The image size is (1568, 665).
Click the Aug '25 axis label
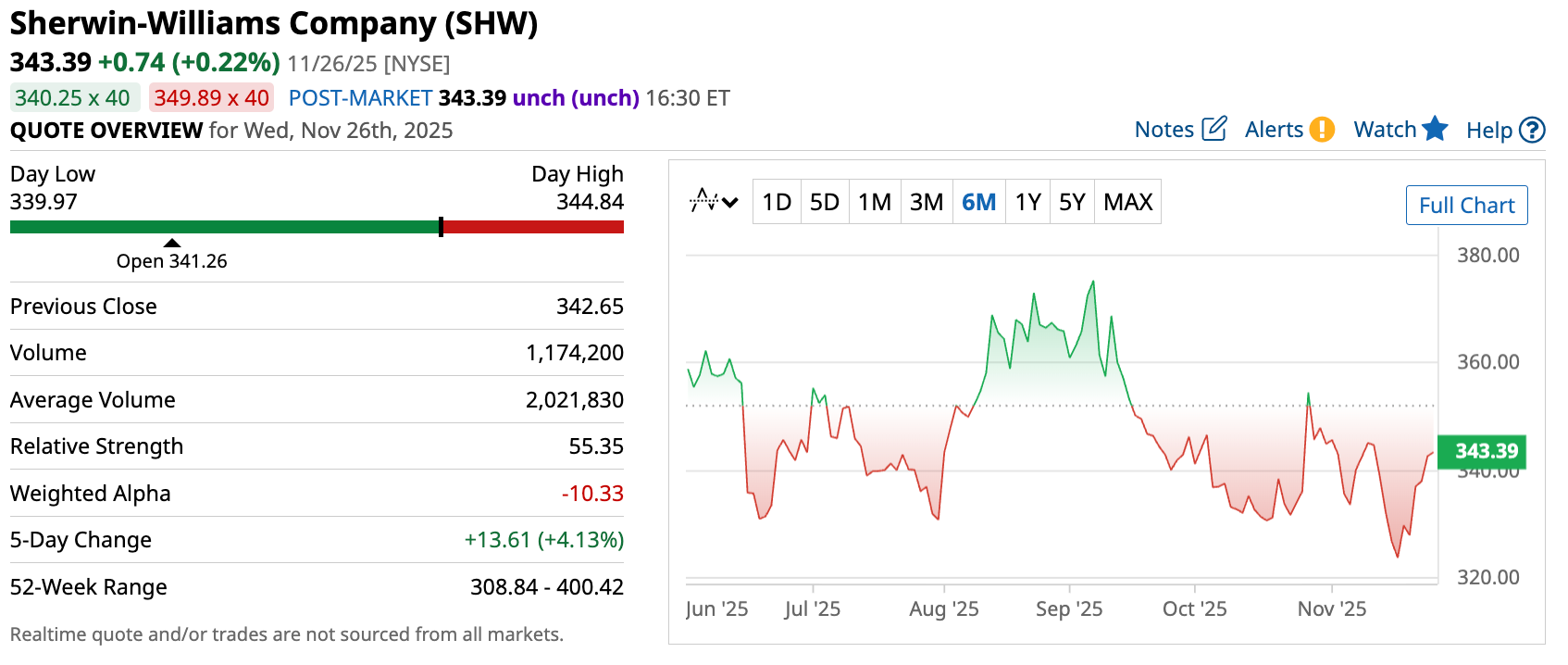coord(944,609)
